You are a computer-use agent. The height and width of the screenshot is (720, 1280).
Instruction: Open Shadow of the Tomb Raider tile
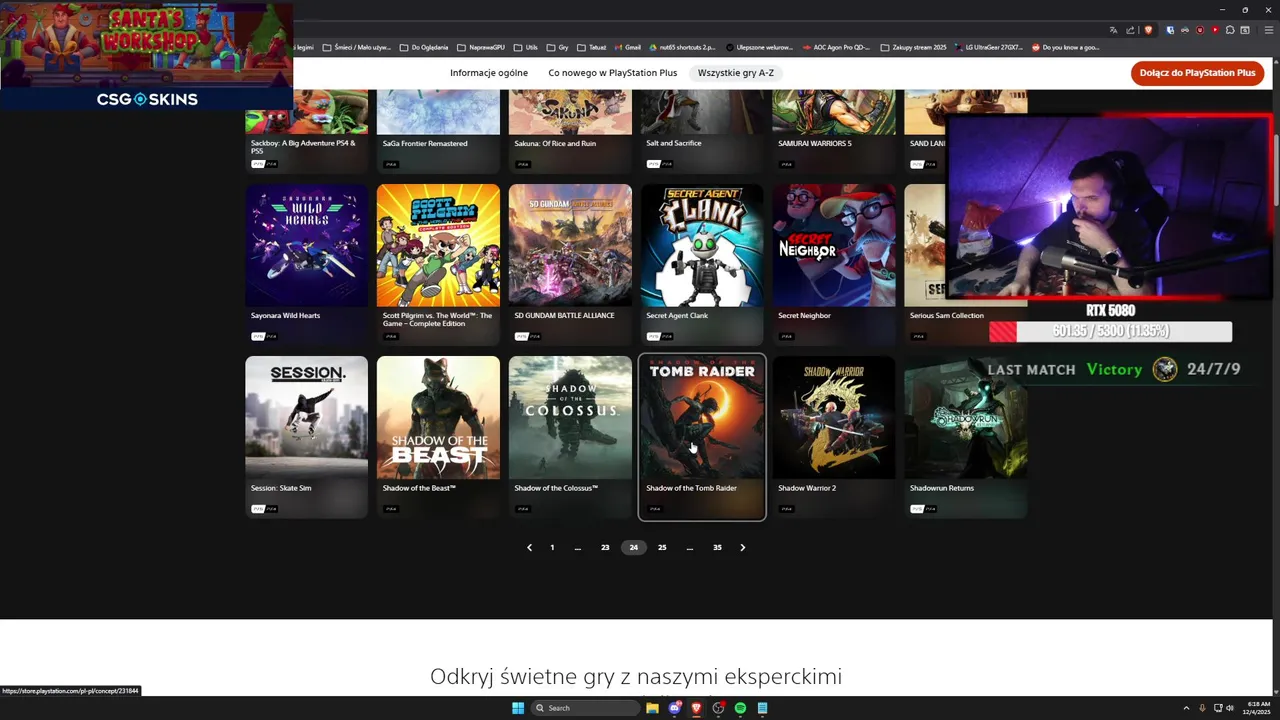[702, 437]
